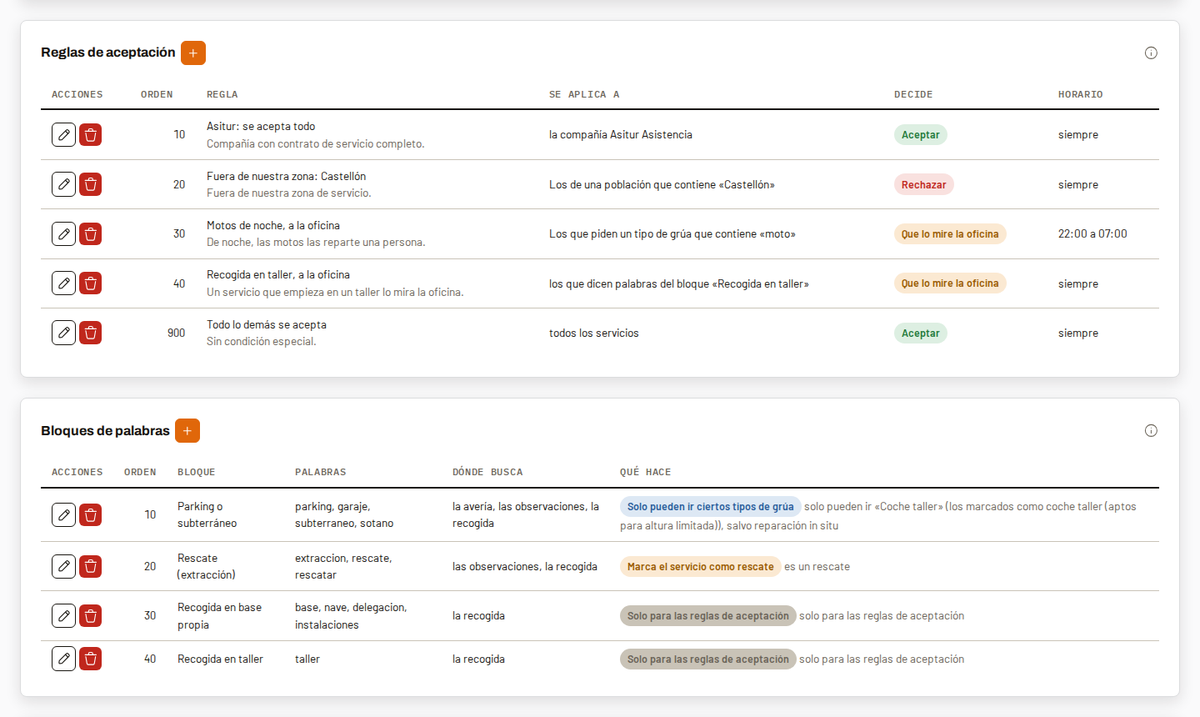The width and height of the screenshot is (1200, 717).
Task: Click 'Solo pueden ir ciertos tipos de grúa' tag
Action: tap(710, 507)
